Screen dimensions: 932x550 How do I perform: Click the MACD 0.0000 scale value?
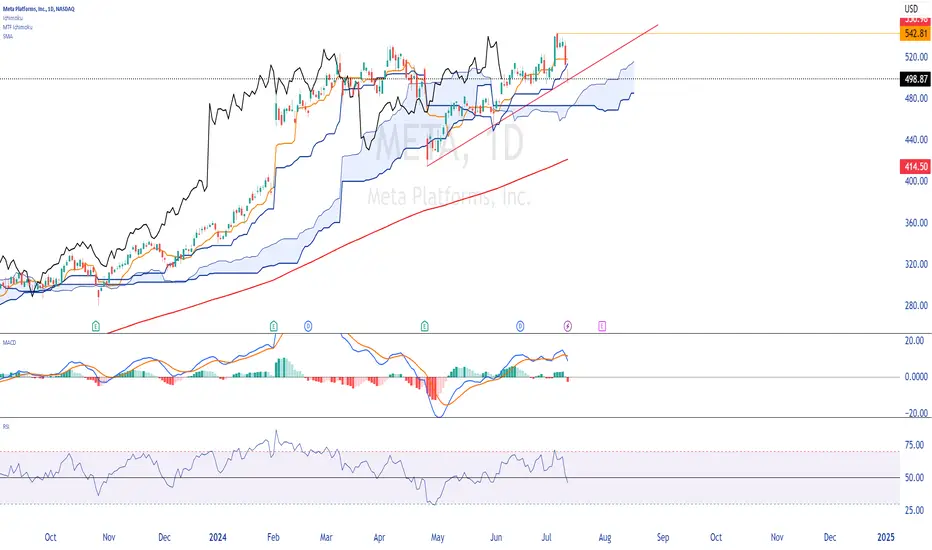(x=916, y=377)
